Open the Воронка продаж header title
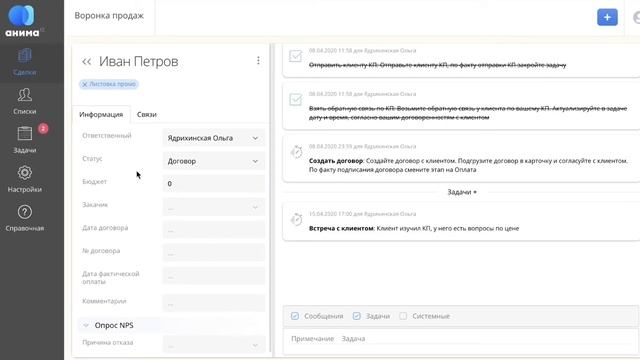 coord(109,16)
